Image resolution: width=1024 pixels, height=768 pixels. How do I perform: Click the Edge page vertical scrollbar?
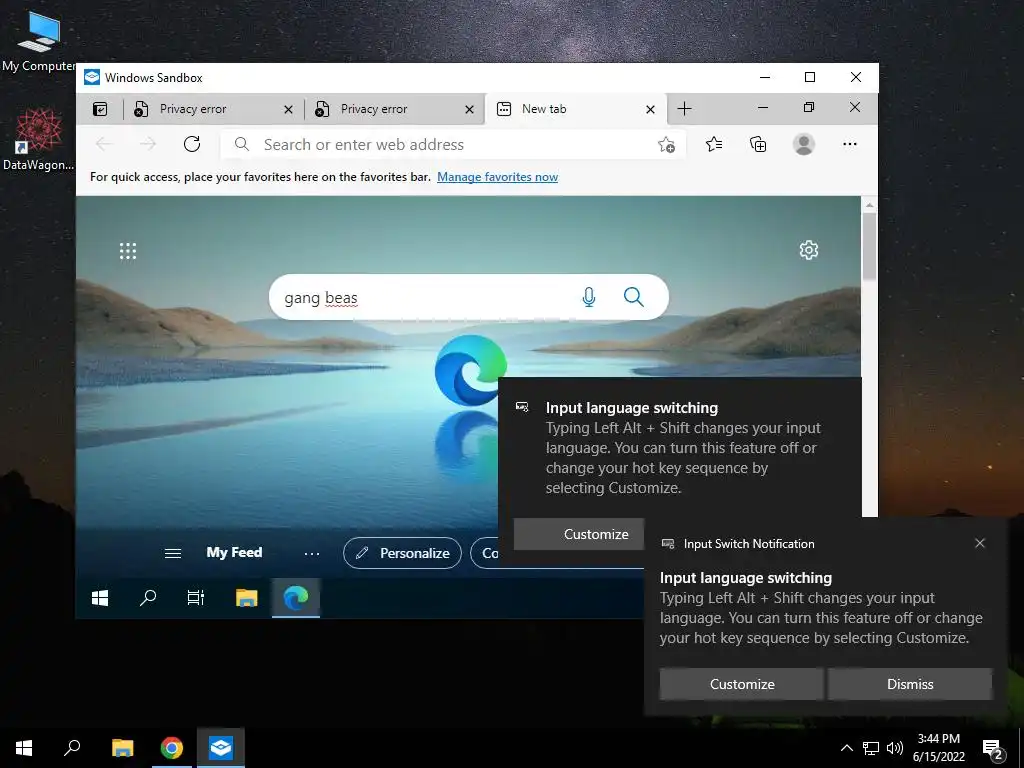(x=869, y=248)
